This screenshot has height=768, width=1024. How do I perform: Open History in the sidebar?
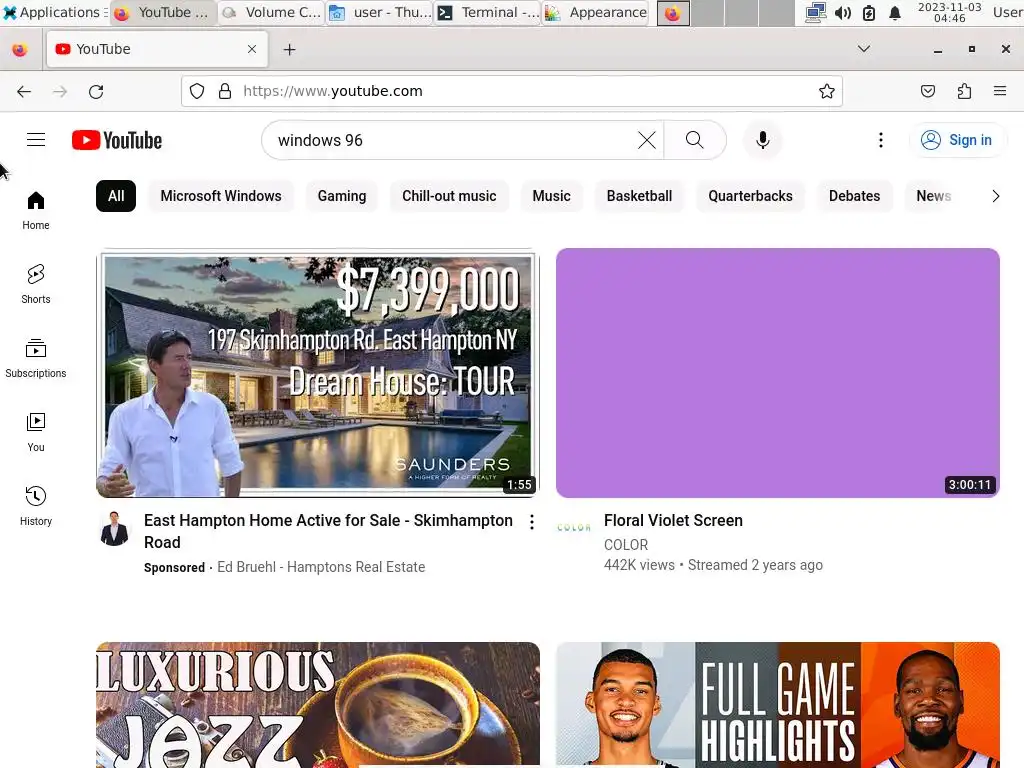coord(36,506)
